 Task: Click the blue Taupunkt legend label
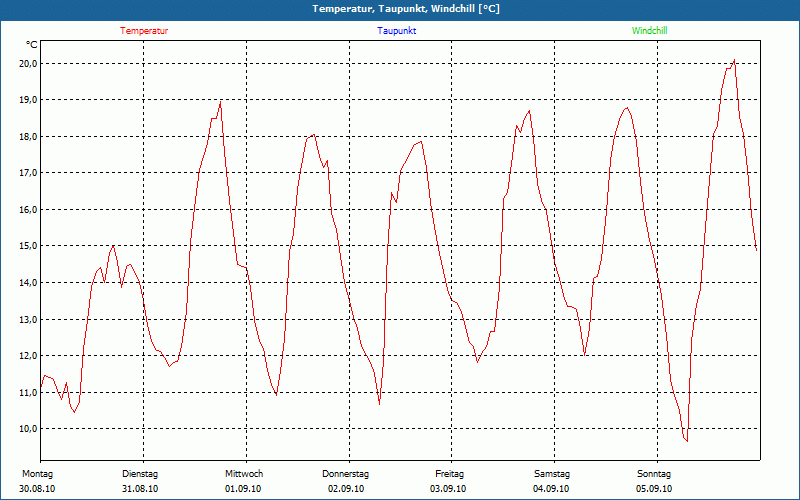point(396,31)
